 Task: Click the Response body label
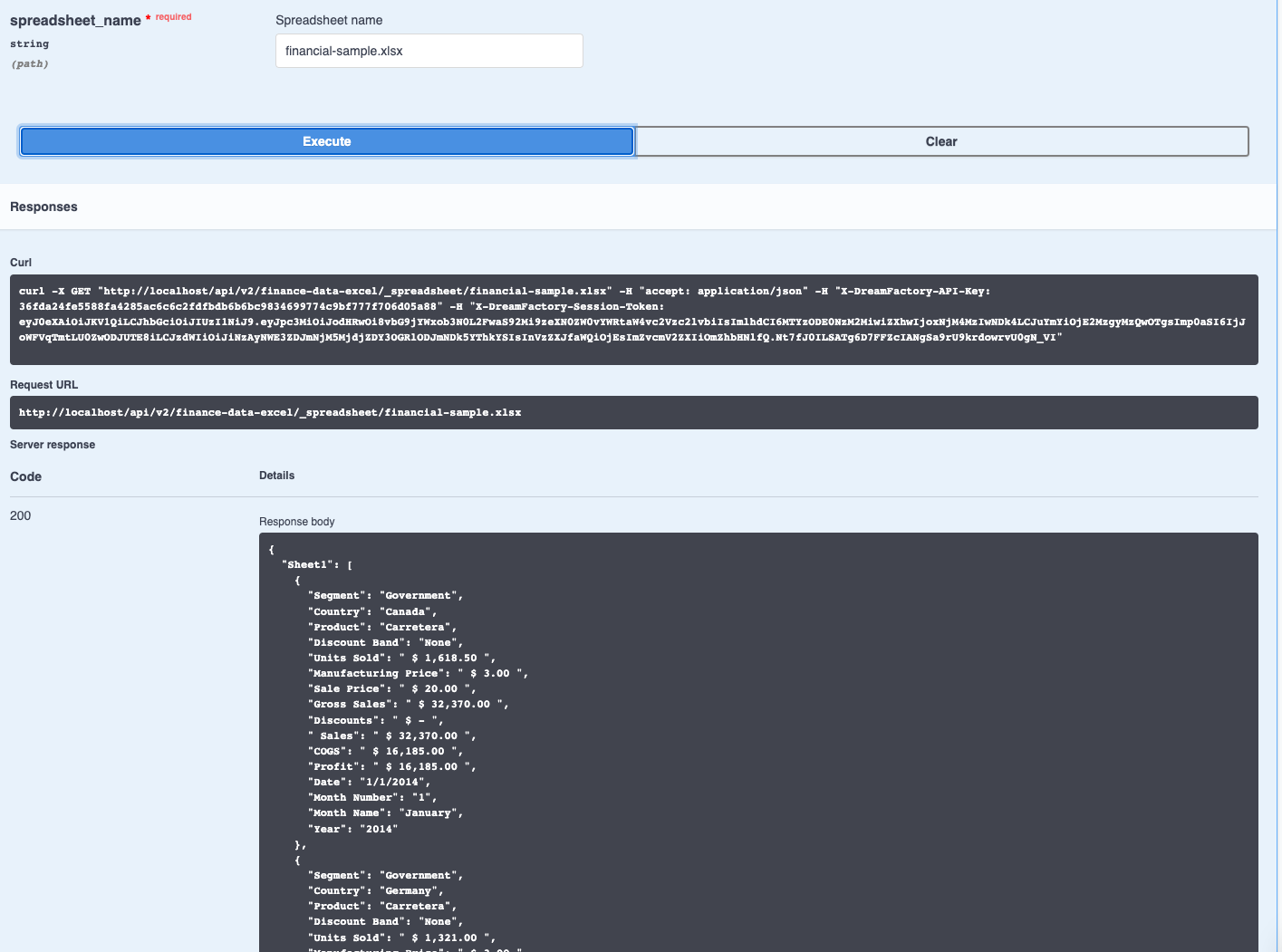[296, 522]
